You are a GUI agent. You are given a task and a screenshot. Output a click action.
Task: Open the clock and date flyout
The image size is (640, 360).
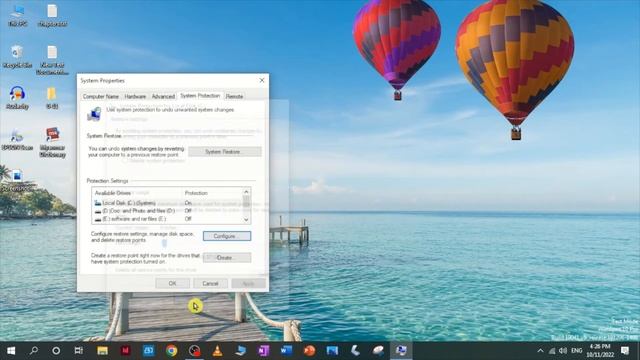(x=600, y=351)
